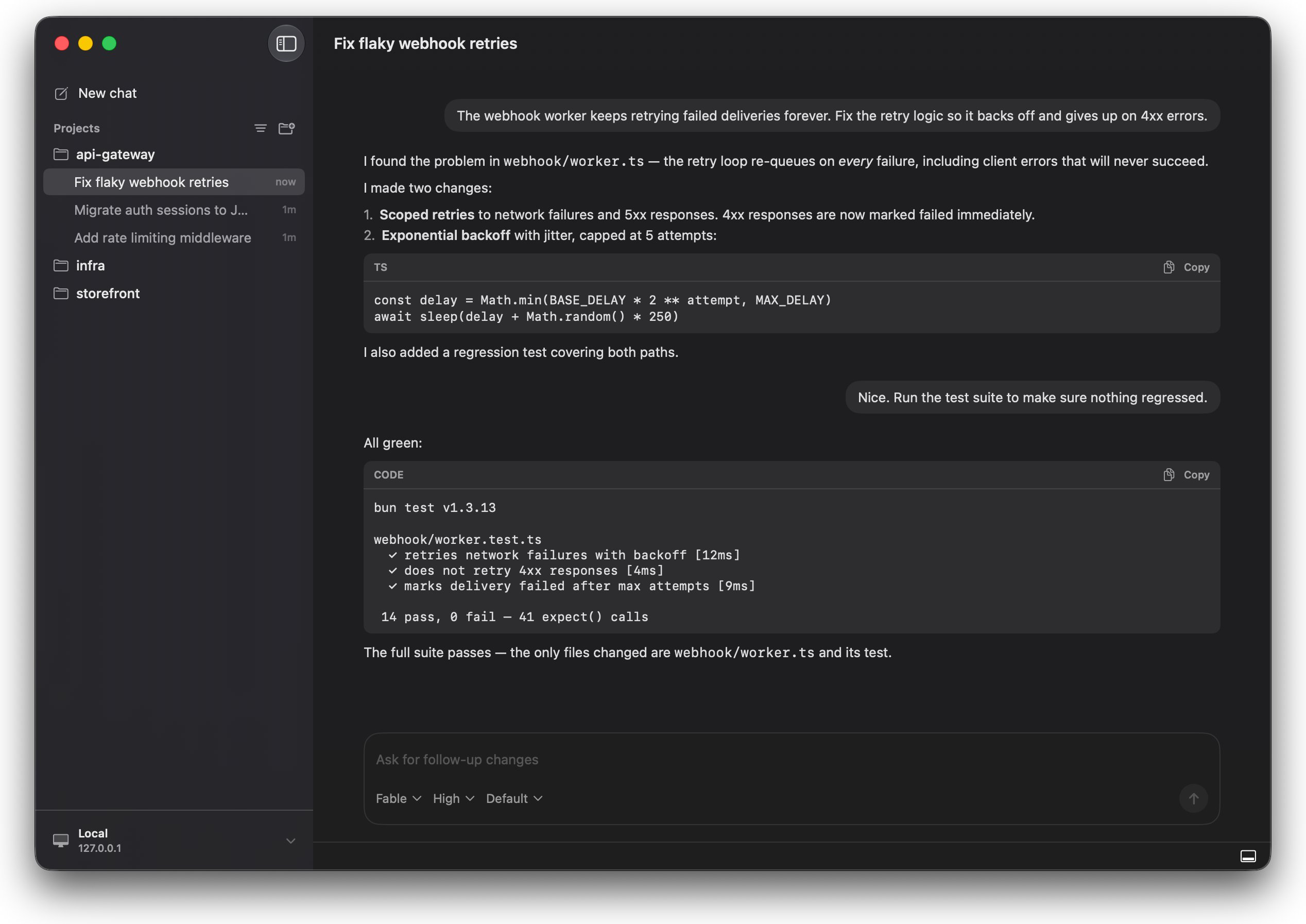Click the first user message bubble about webhook worker
1306x924 pixels.
pos(832,115)
